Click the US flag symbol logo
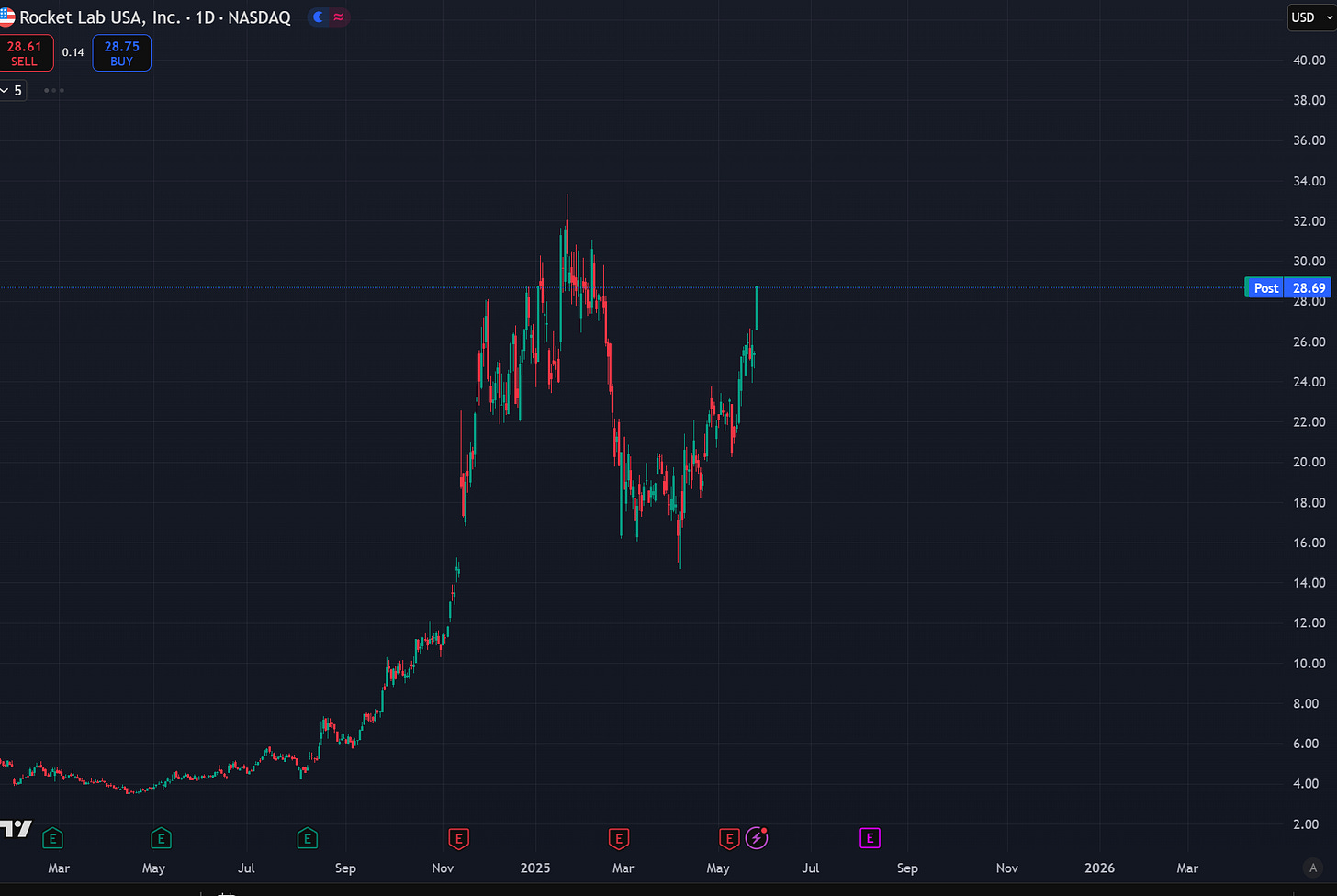The image size is (1337, 896). pyautogui.click(x=6, y=17)
